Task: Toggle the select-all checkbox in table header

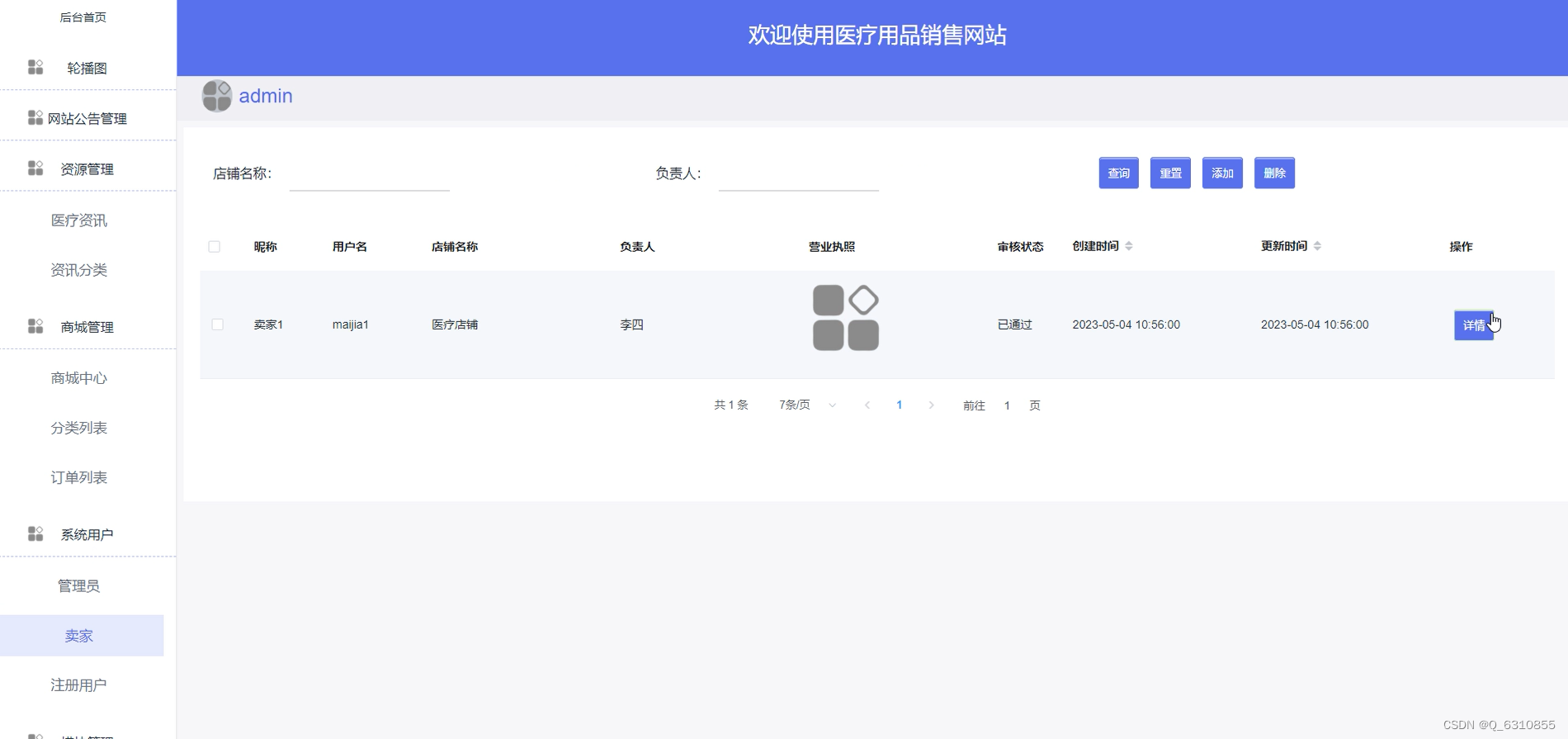Action: (x=215, y=246)
